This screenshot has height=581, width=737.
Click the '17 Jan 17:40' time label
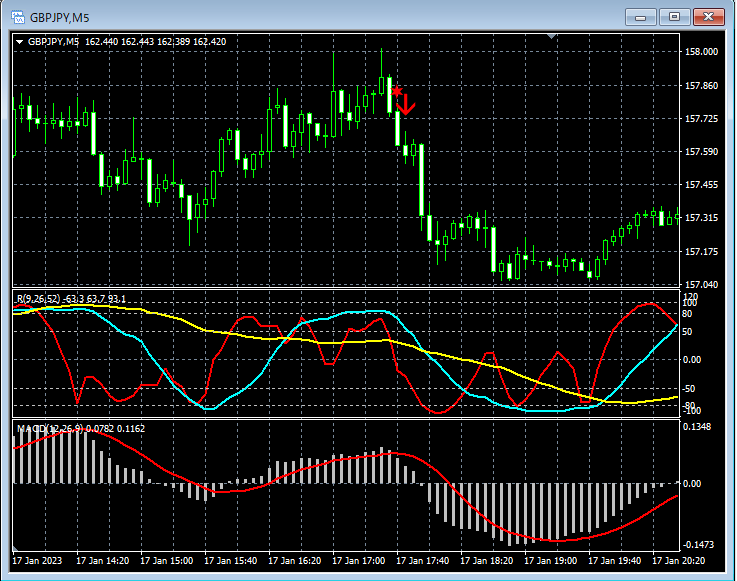tap(423, 561)
